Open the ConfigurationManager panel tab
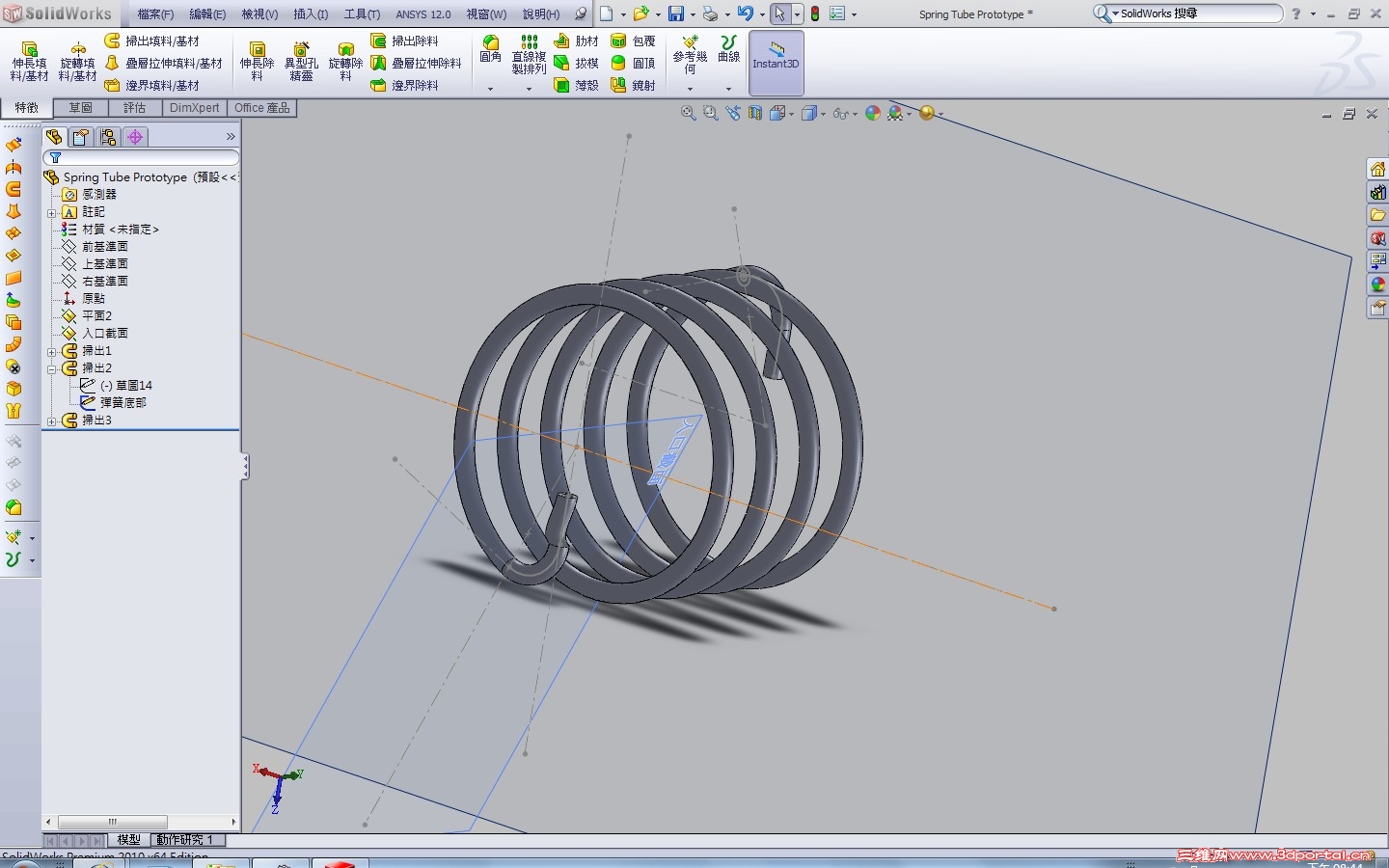Screen dimensions: 1389x868 (108, 137)
